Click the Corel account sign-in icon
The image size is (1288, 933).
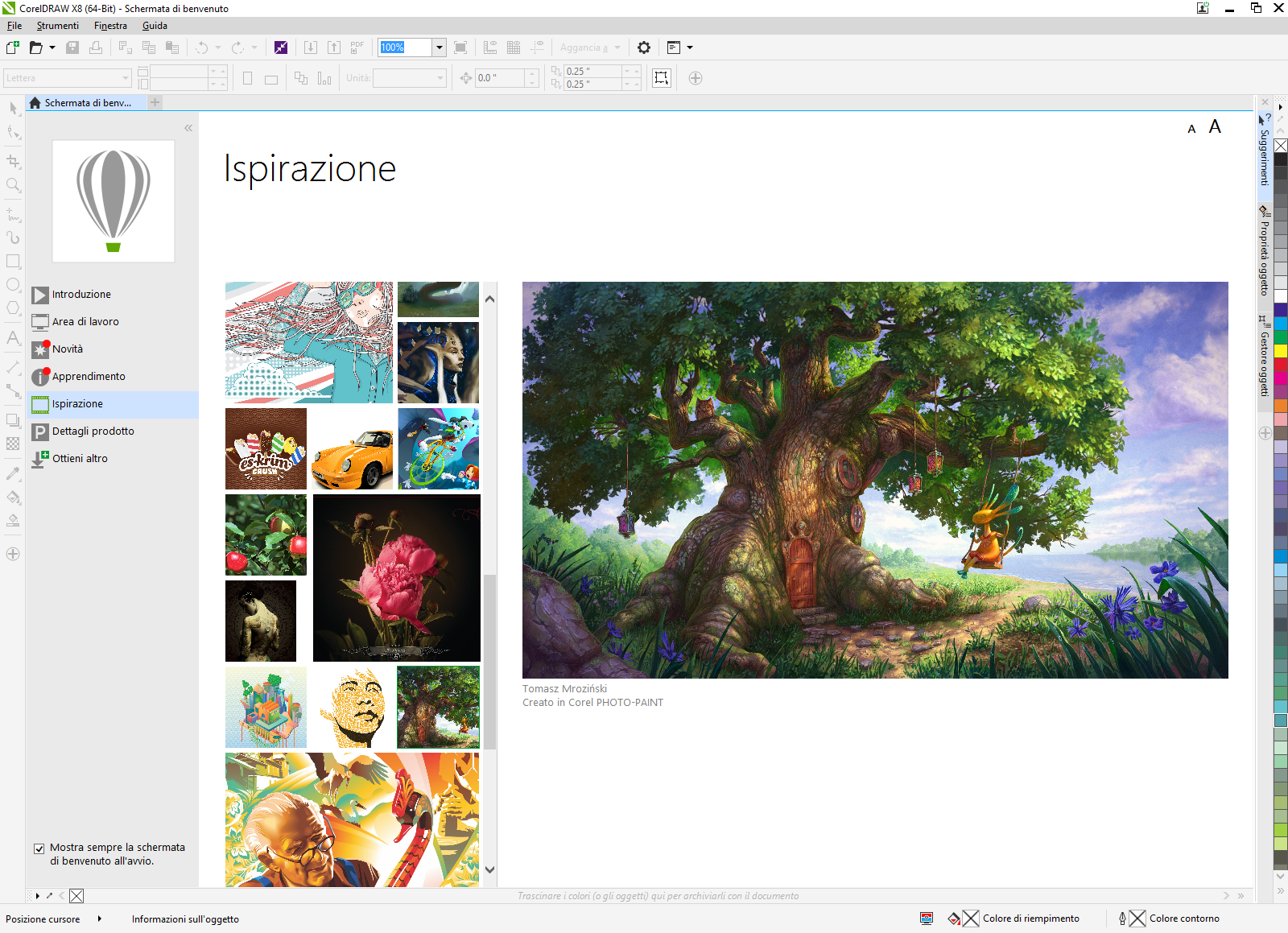click(1203, 8)
